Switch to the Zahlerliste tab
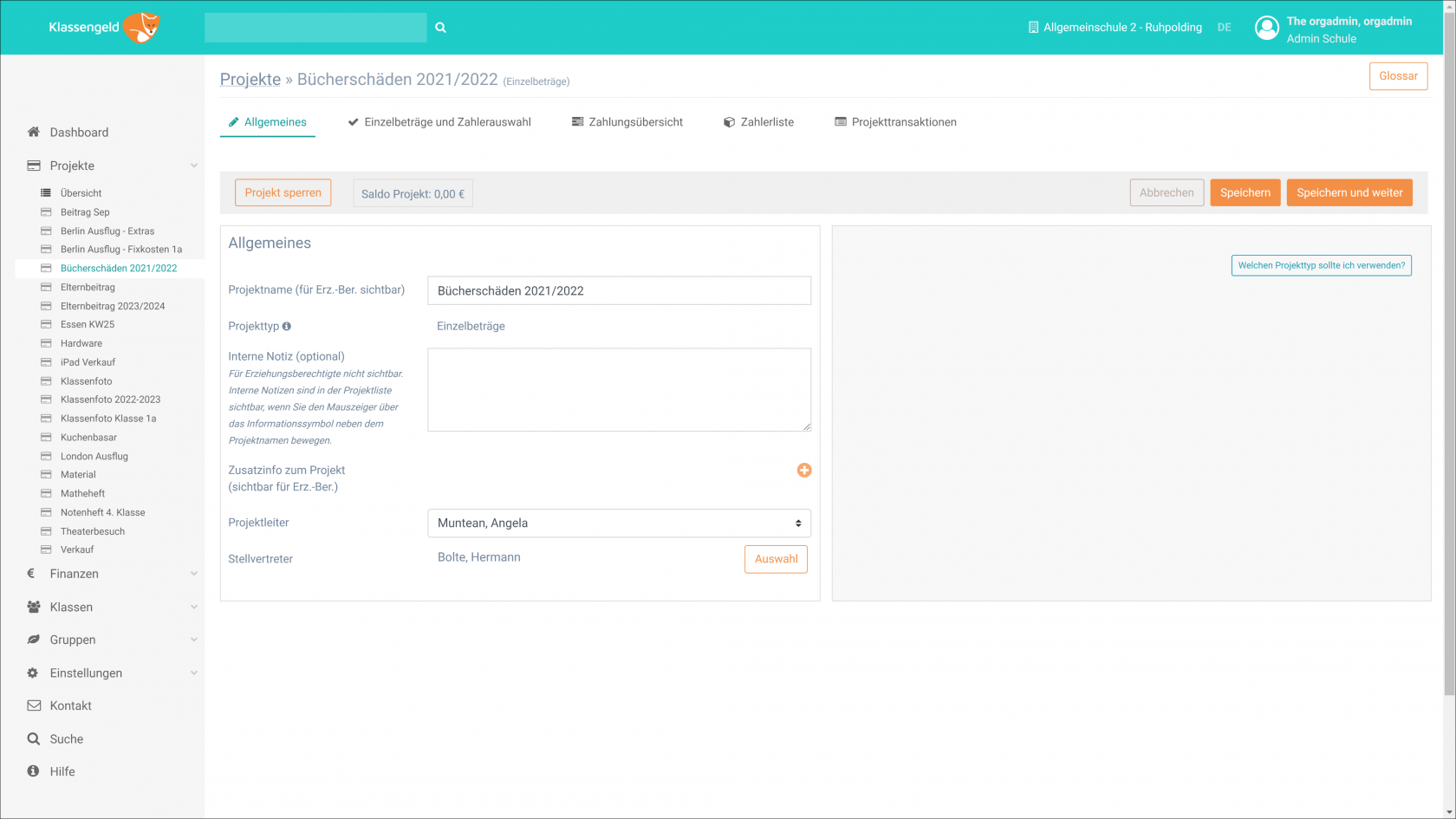1456x819 pixels. (x=758, y=122)
